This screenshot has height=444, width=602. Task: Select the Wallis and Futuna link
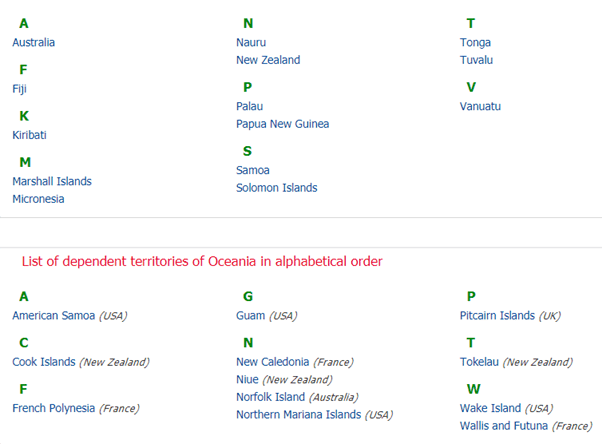coord(504,426)
